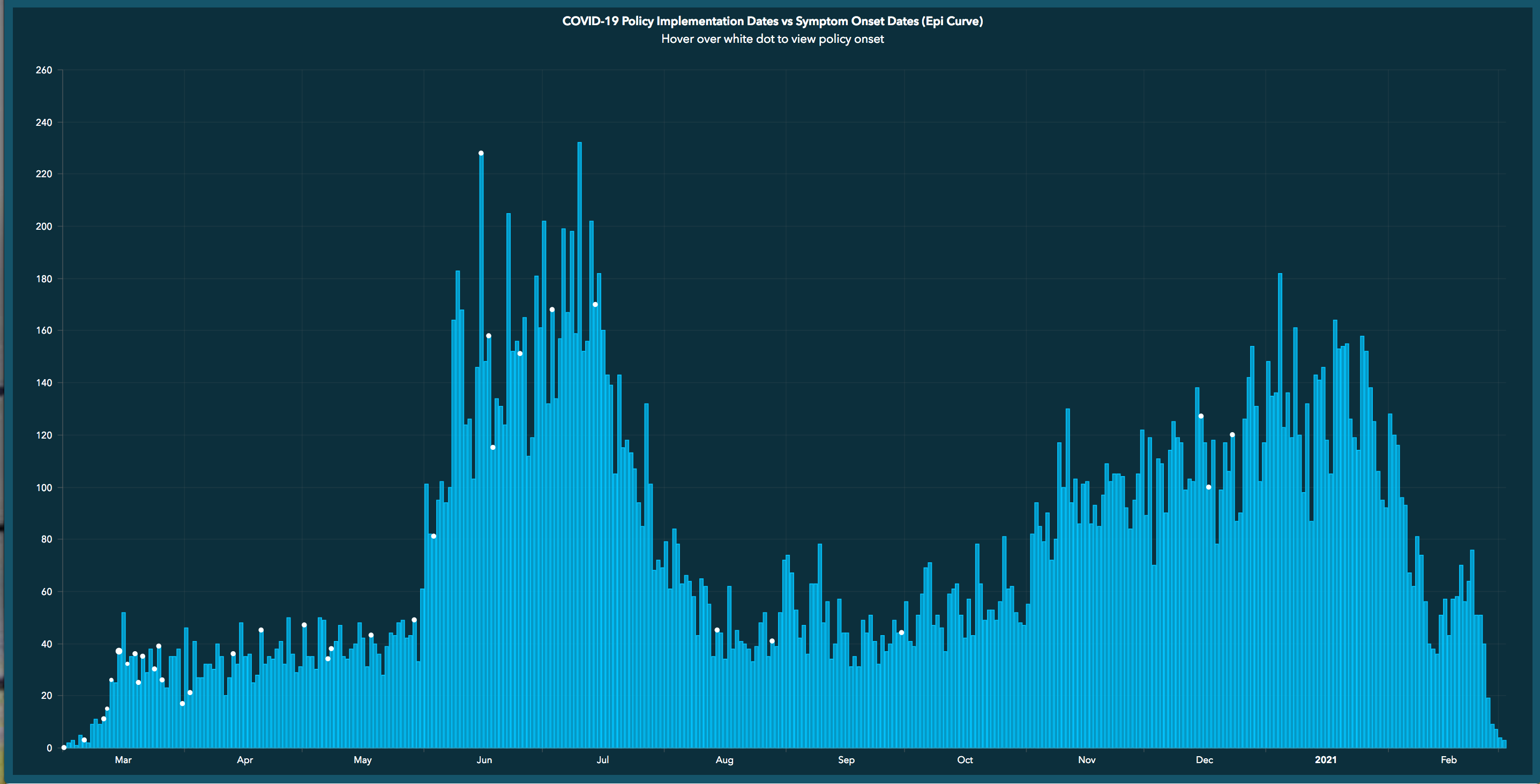Click the white dot at 100 in early December
Image resolution: width=1540 pixels, height=784 pixels.
point(1208,487)
